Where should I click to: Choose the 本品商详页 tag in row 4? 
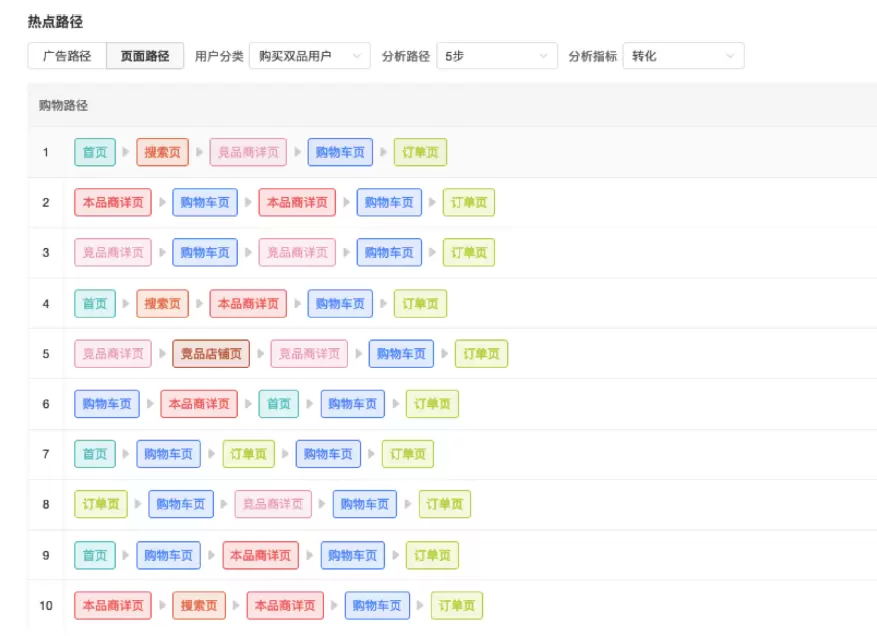(248, 303)
